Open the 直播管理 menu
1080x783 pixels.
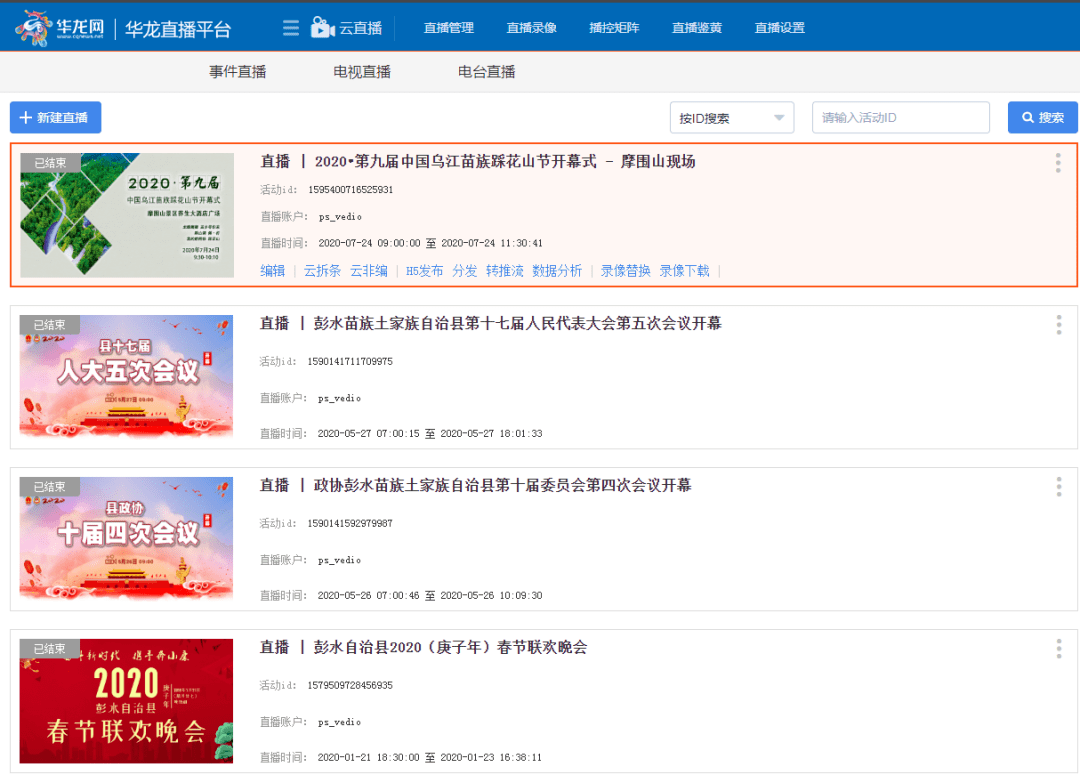[448, 28]
